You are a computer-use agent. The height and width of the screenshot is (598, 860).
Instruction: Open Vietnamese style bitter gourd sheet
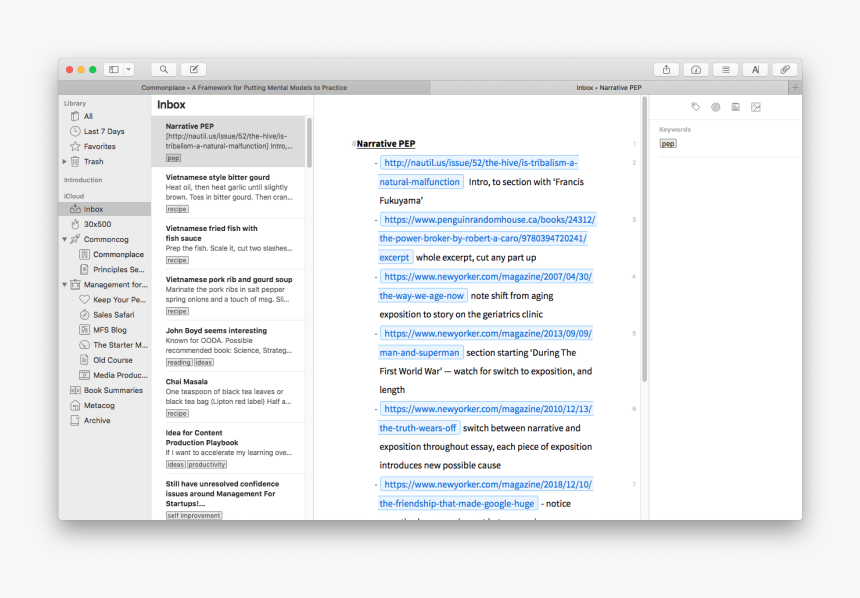(228, 193)
